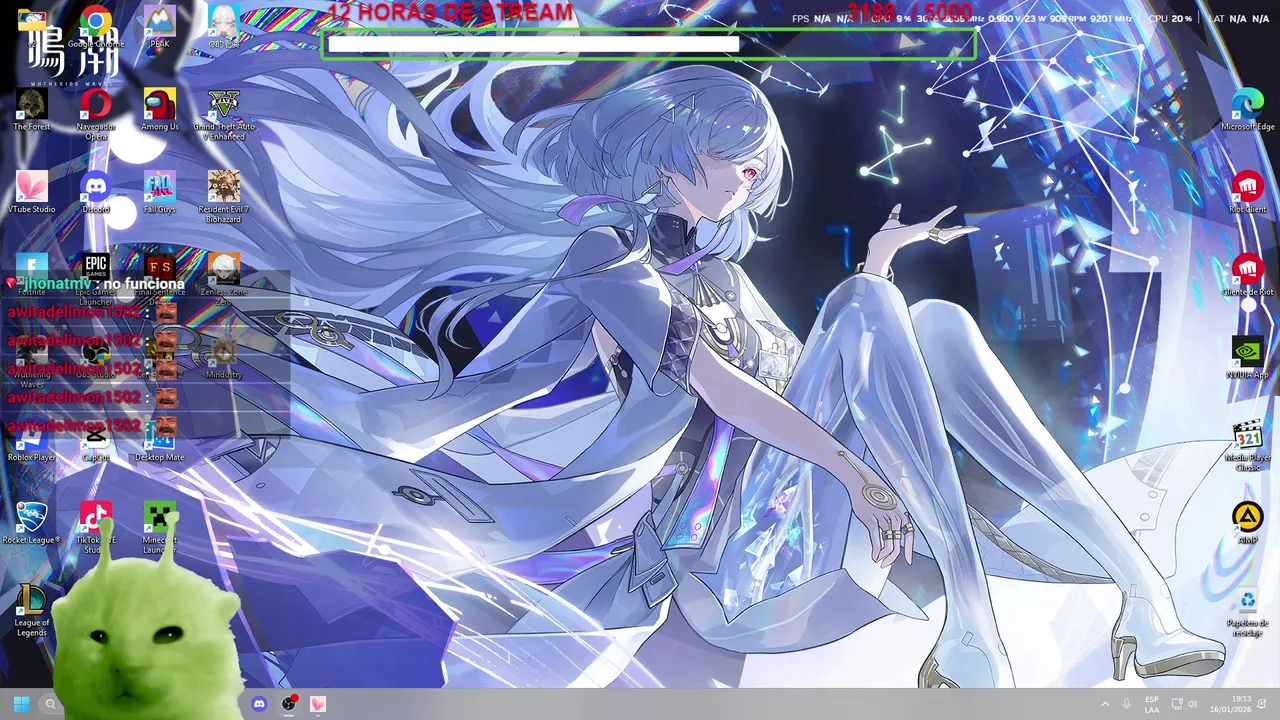
Task: Launch Among Us from desktop
Action: tap(160, 109)
